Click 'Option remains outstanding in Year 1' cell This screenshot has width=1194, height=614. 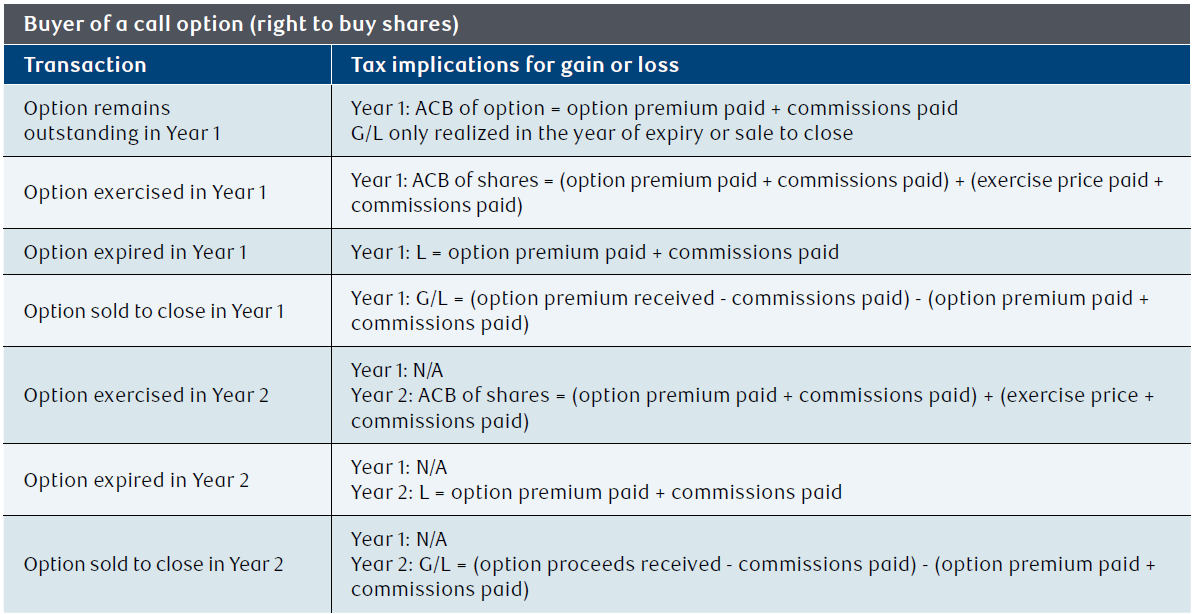click(168, 120)
